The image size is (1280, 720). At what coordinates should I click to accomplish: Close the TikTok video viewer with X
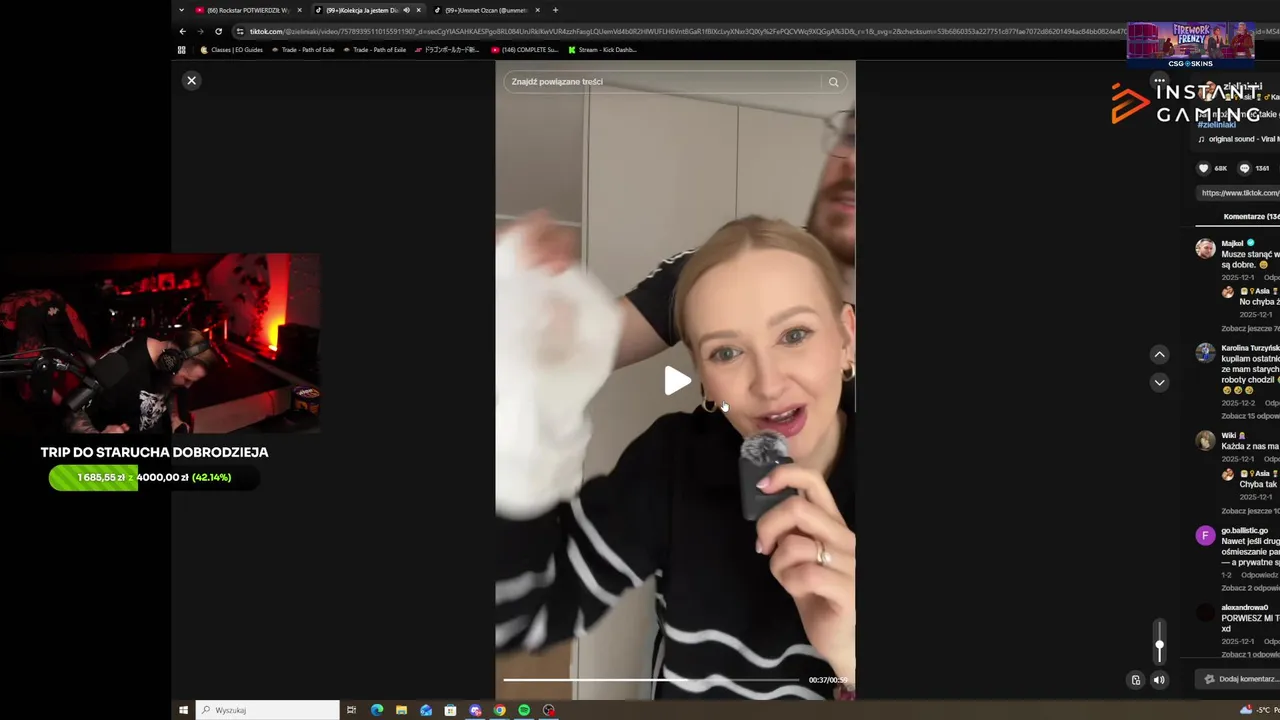point(191,80)
